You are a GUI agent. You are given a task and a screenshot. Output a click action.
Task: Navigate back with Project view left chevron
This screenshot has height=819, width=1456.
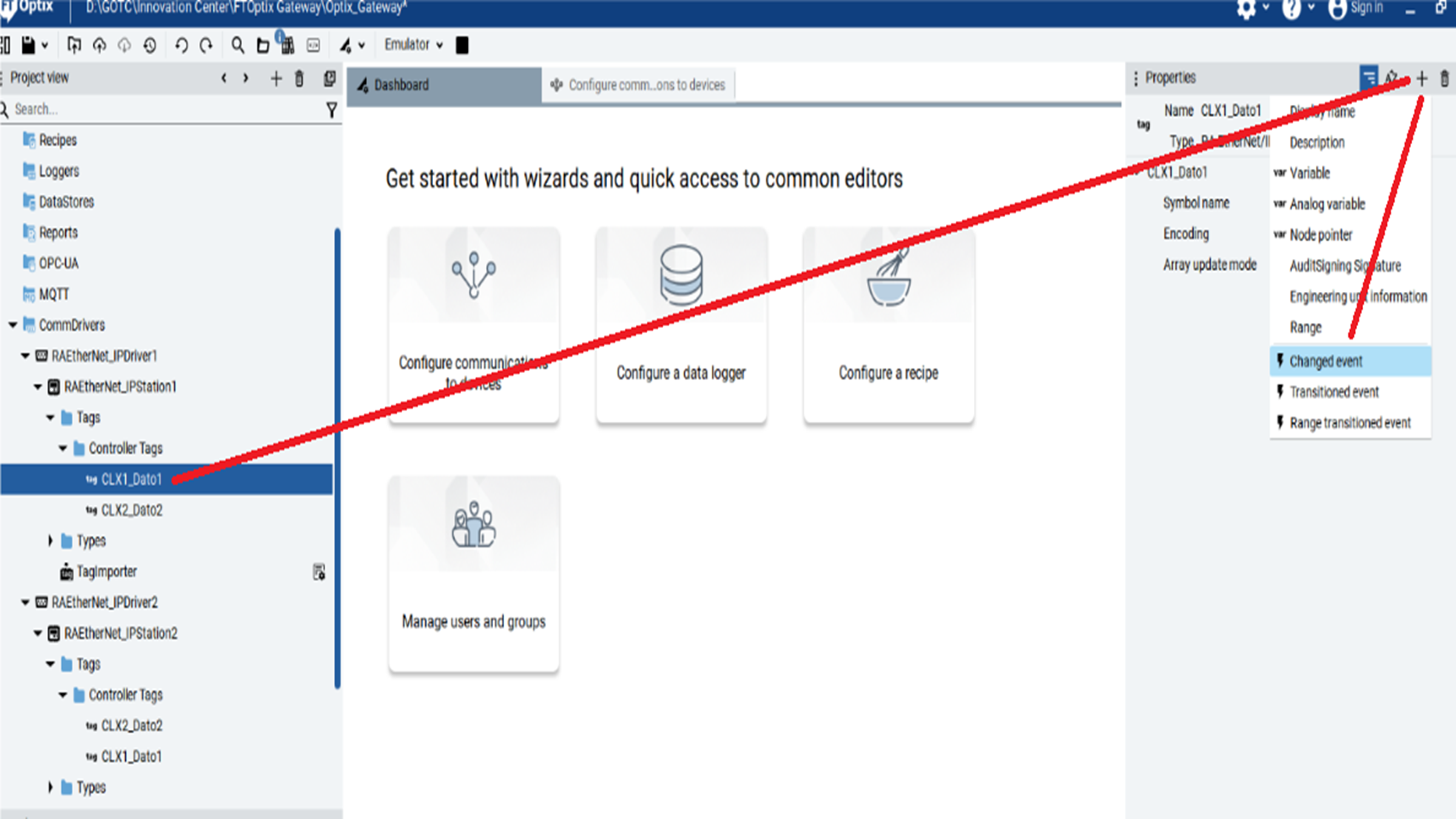pyautogui.click(x=224, y=78)
